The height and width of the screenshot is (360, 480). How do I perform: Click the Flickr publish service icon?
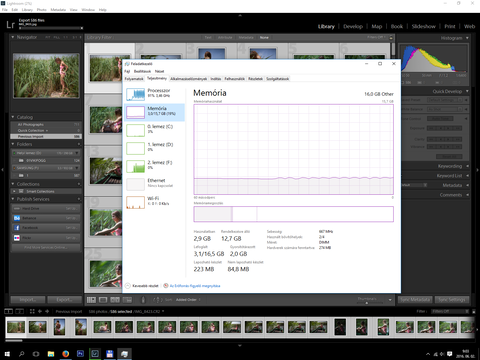(17, 238)
